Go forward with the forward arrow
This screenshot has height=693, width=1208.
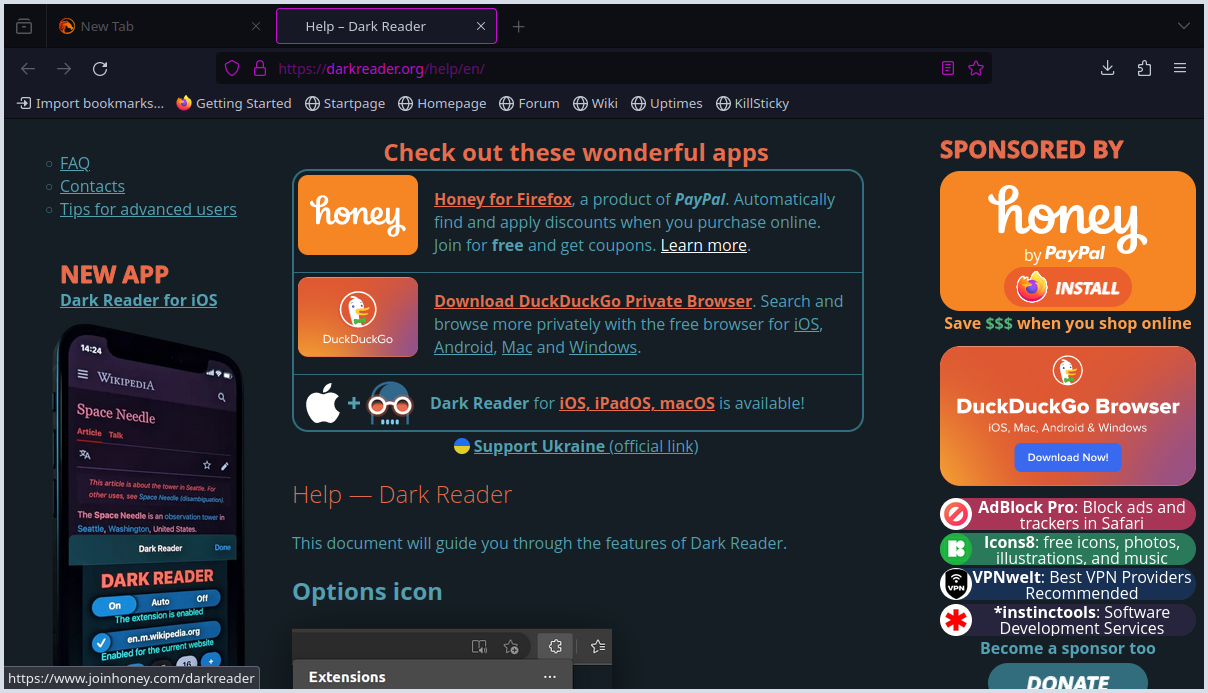click(x=64, y=69)
